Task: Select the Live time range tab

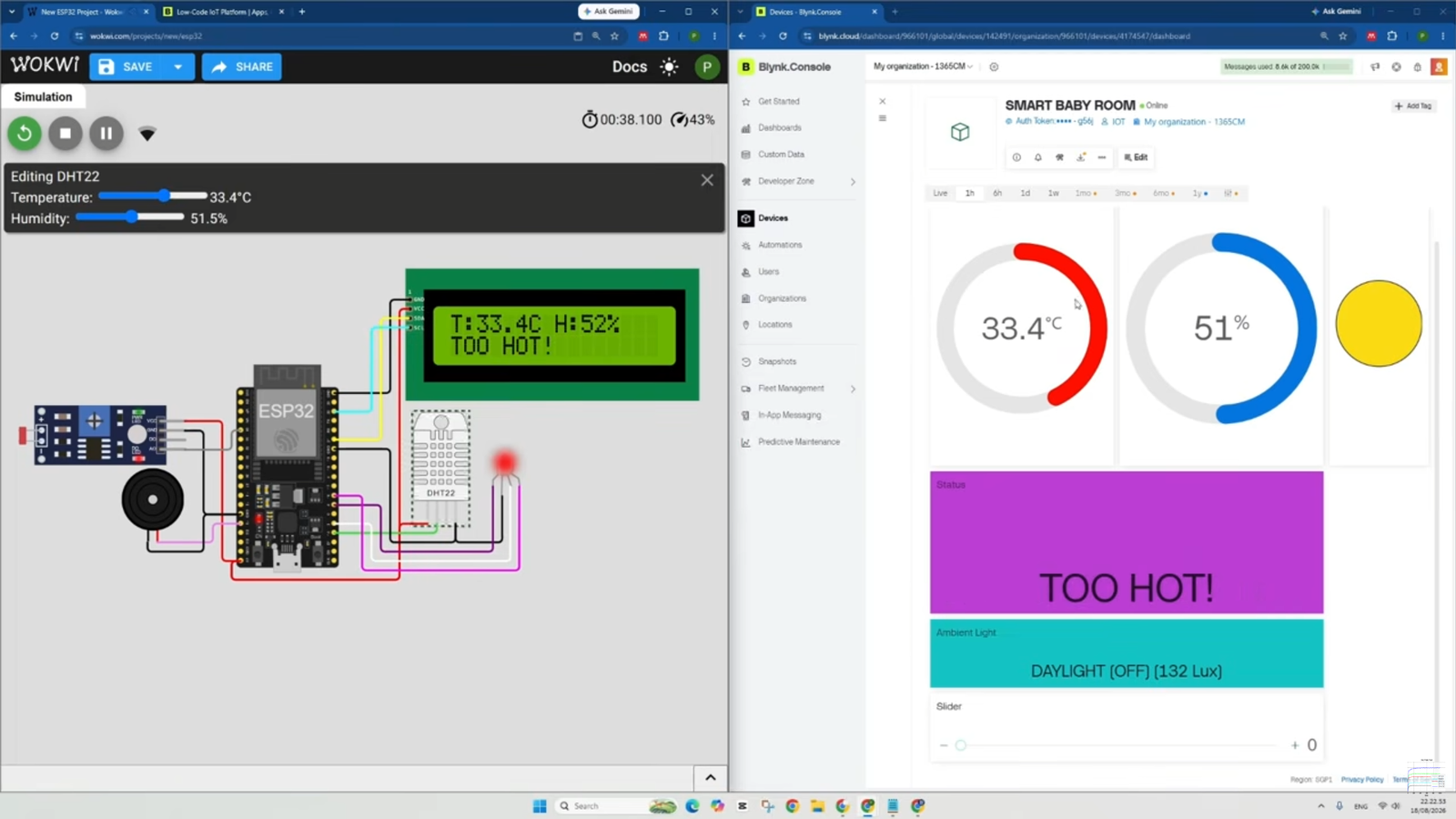Action: click(940, 193)
